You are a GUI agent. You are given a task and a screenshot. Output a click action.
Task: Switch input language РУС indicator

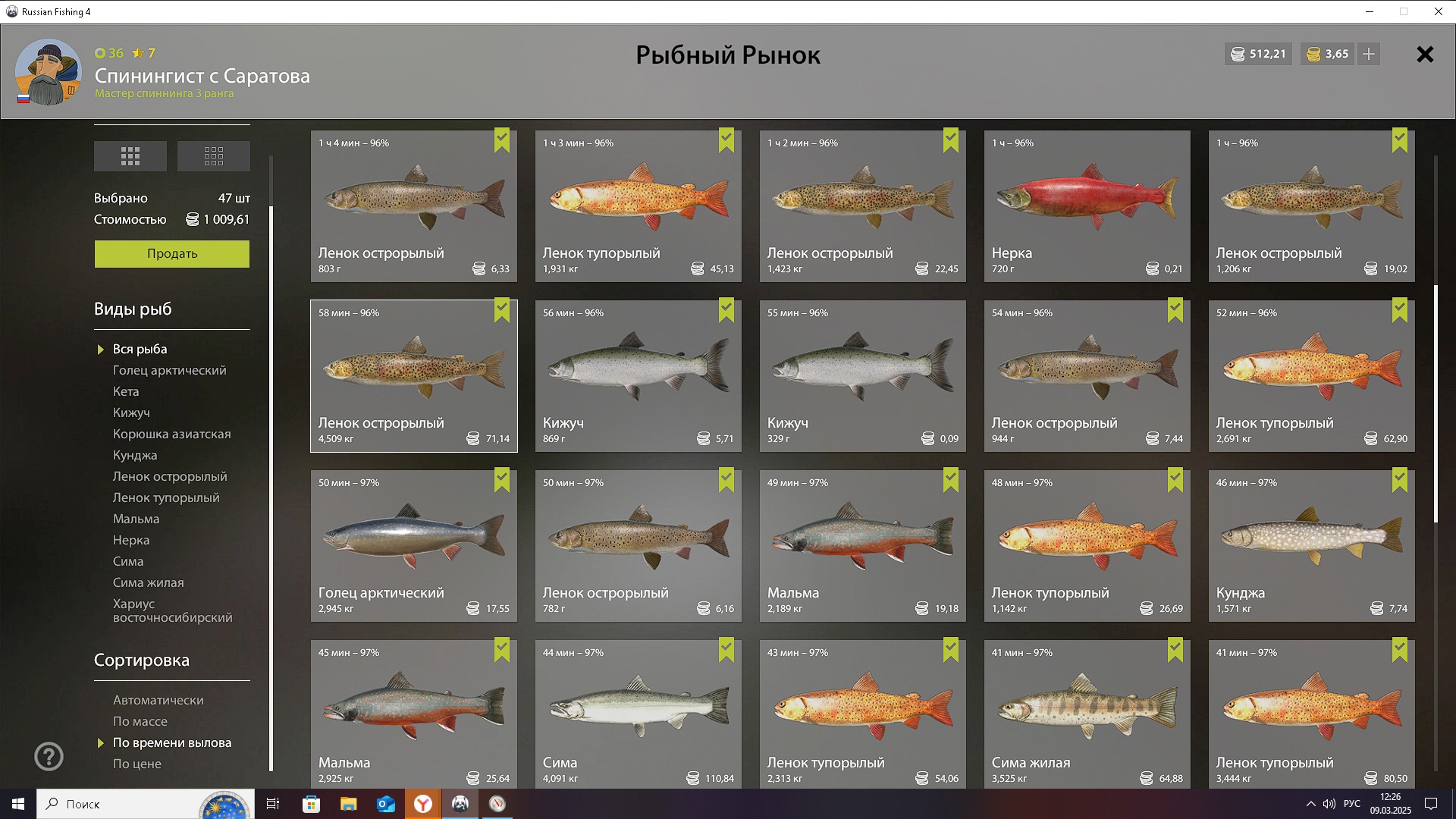[x=1352, y=804]
